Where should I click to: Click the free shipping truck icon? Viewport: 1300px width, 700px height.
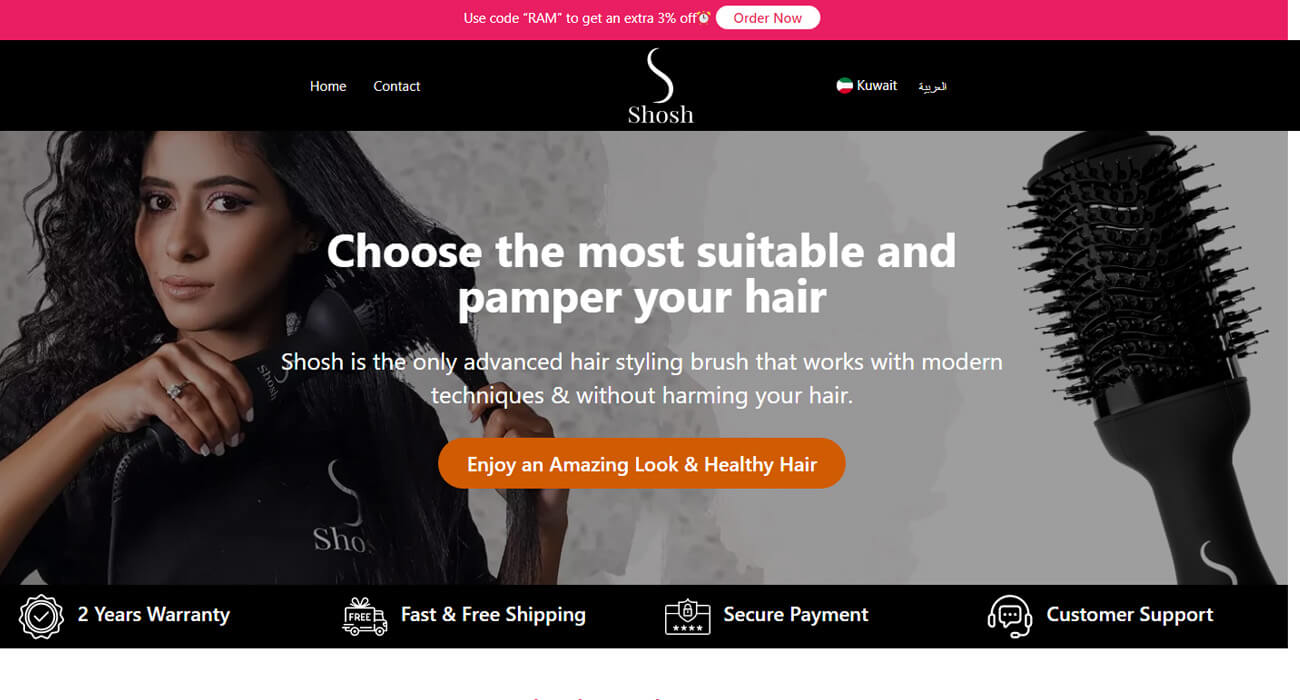point(364,616)
